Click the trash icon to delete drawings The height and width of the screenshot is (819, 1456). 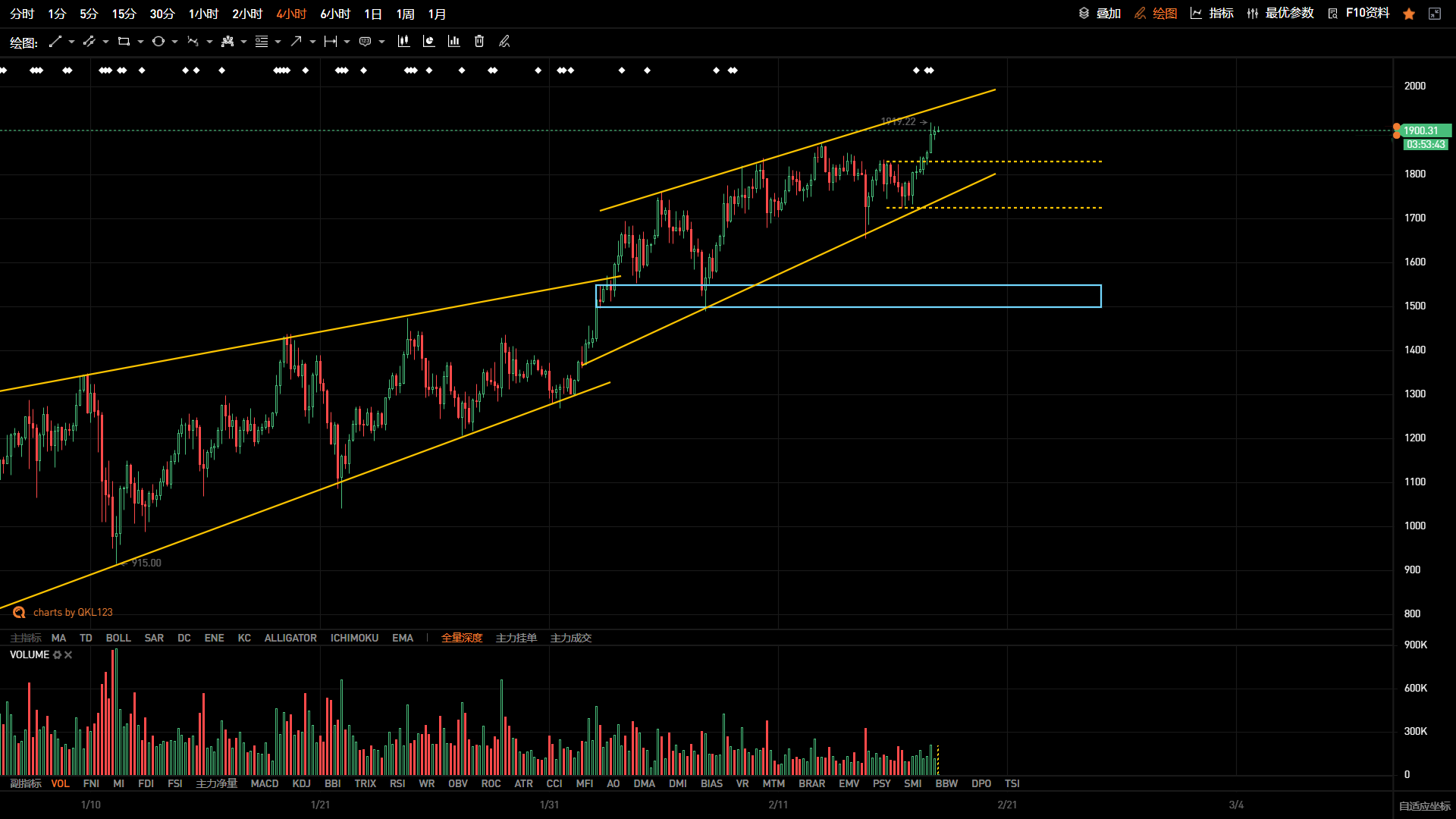click(x=479, y=42)
